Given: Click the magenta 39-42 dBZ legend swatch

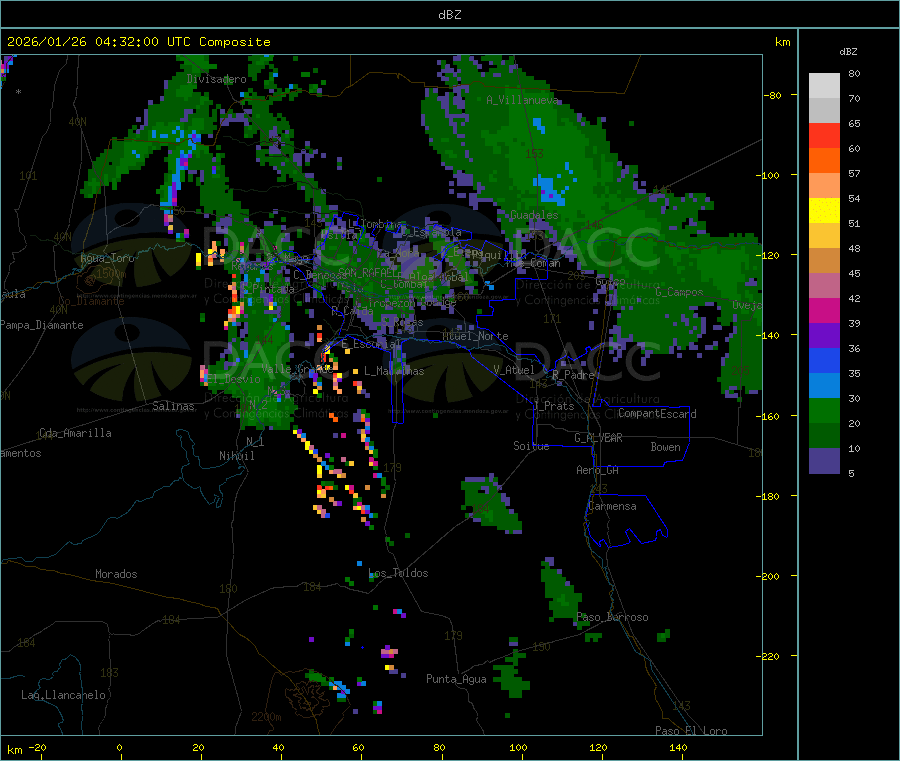Looking at the screenshot, I should pyautogui.click(x=824, y=310).
